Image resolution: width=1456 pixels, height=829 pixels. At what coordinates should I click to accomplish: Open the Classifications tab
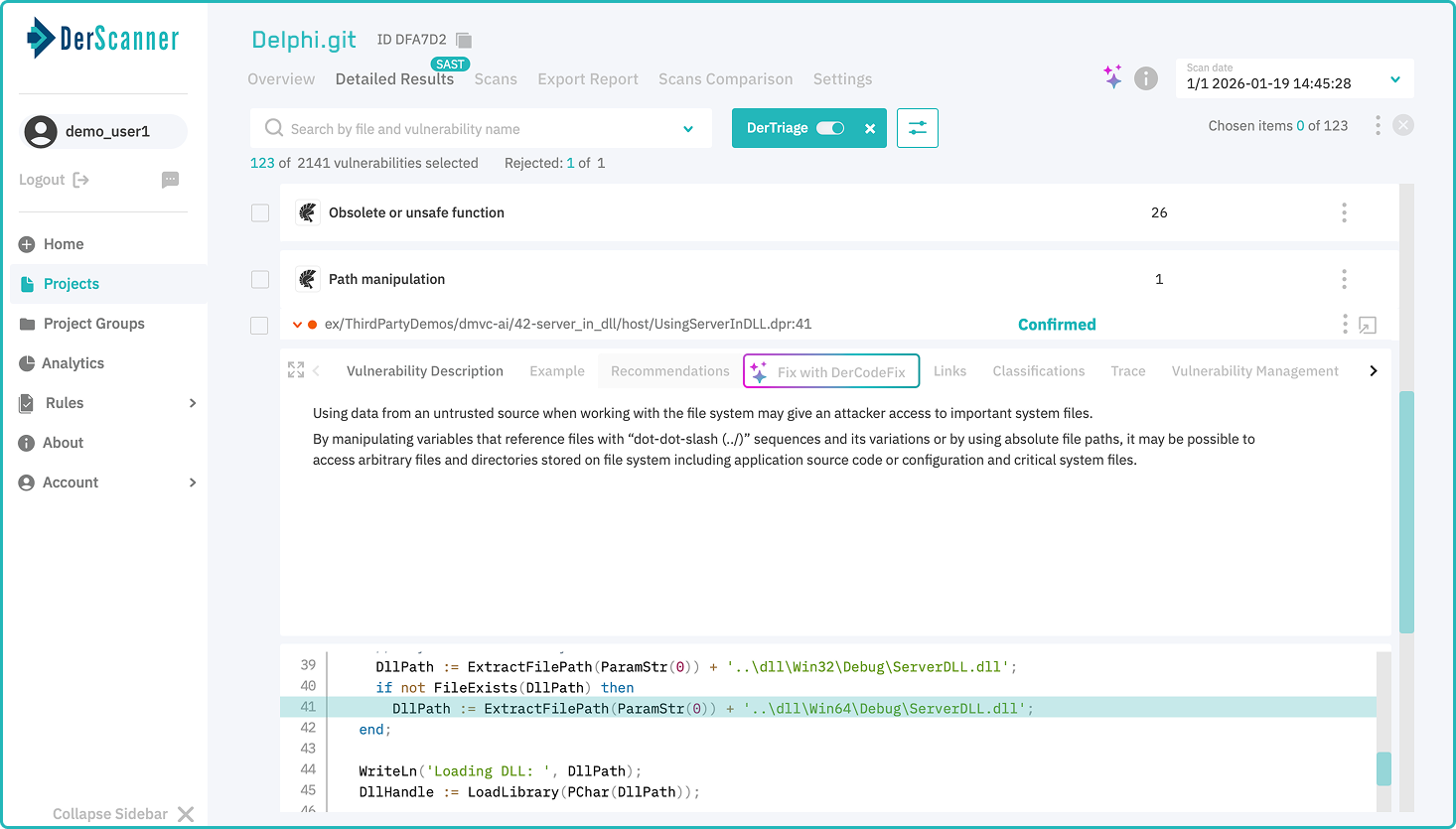[1038, 370]
